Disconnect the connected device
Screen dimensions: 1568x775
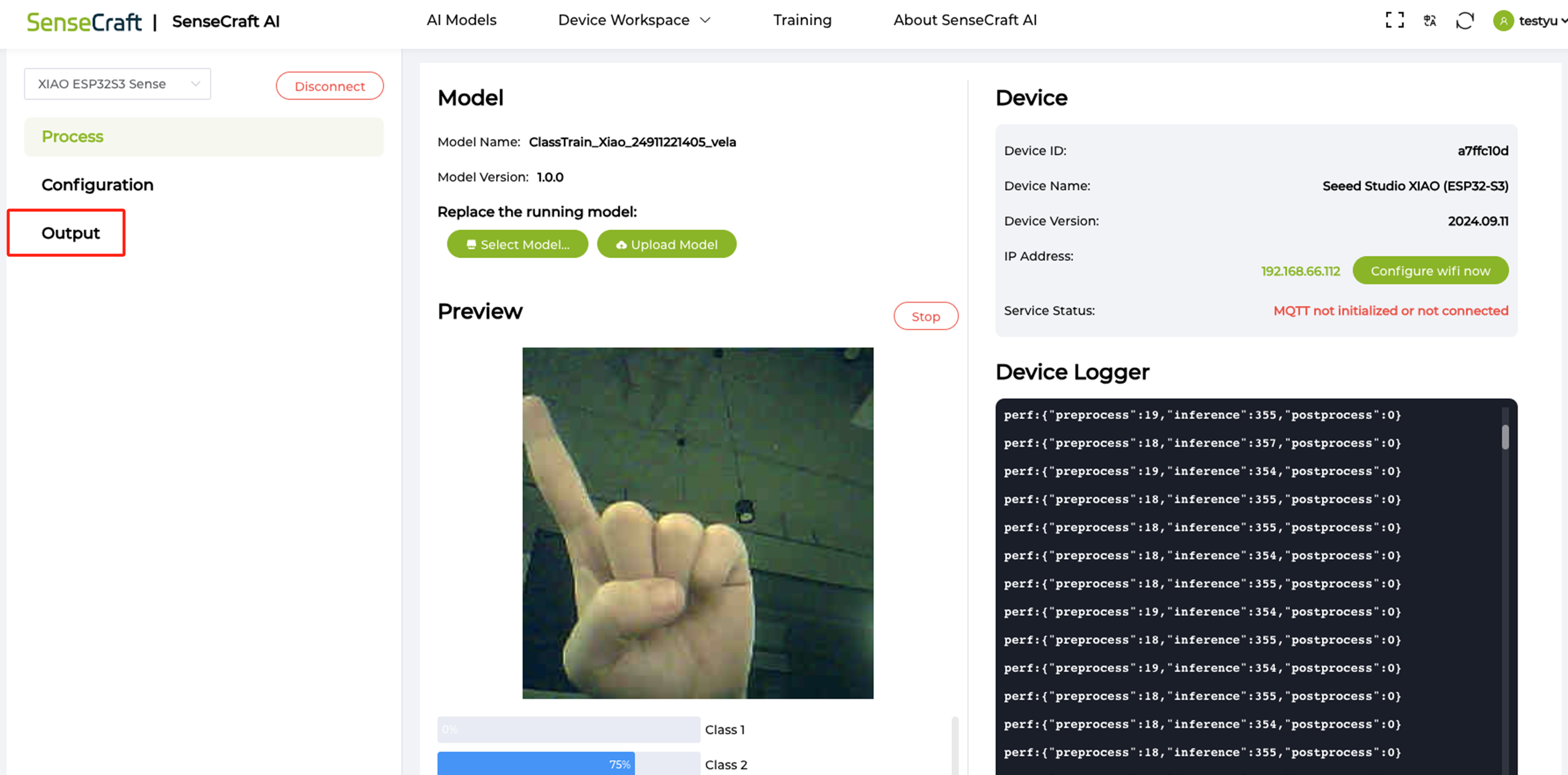coord(329,86)
